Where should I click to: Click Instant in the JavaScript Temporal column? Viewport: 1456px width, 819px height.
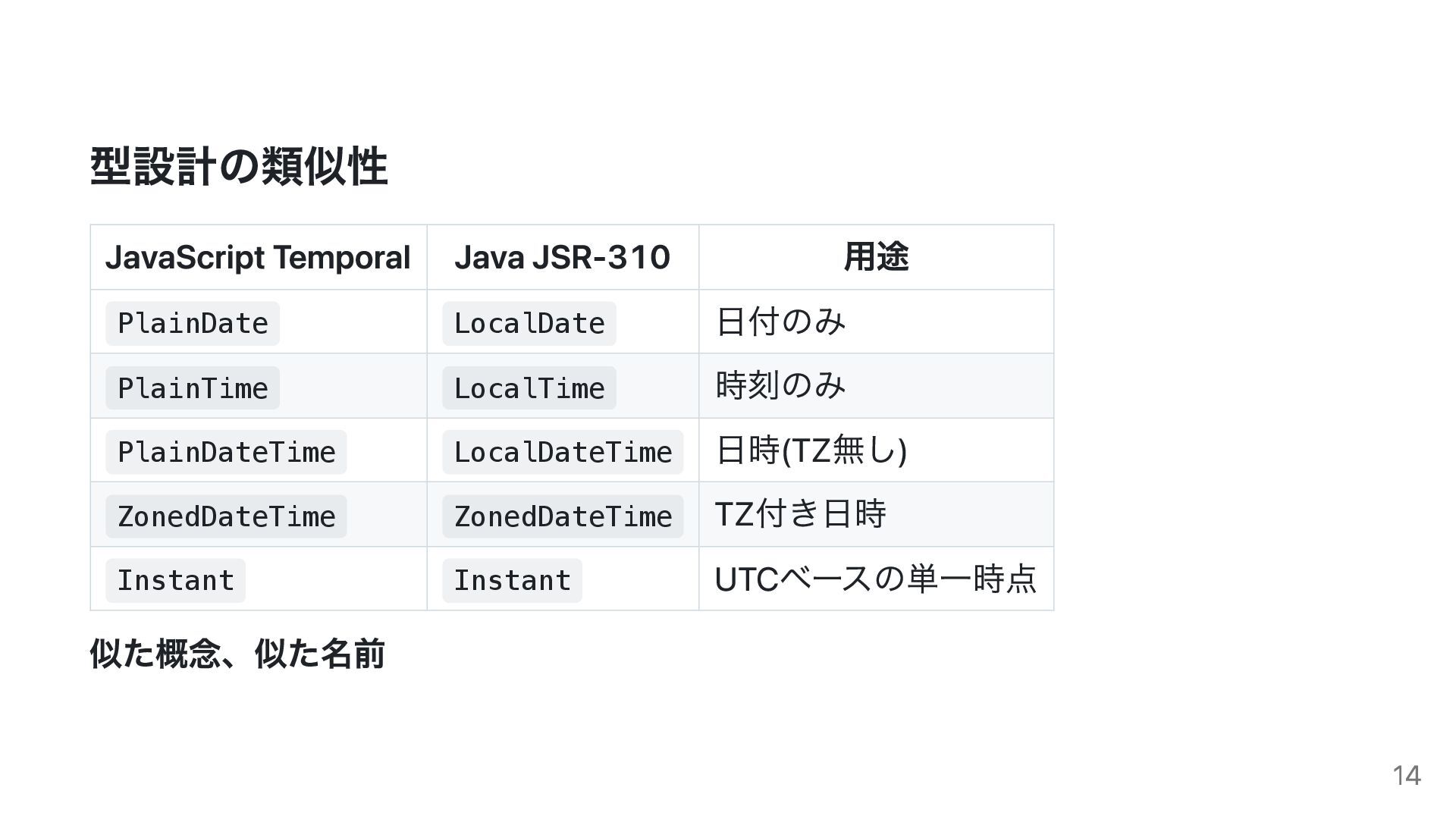tap(175, 581)
